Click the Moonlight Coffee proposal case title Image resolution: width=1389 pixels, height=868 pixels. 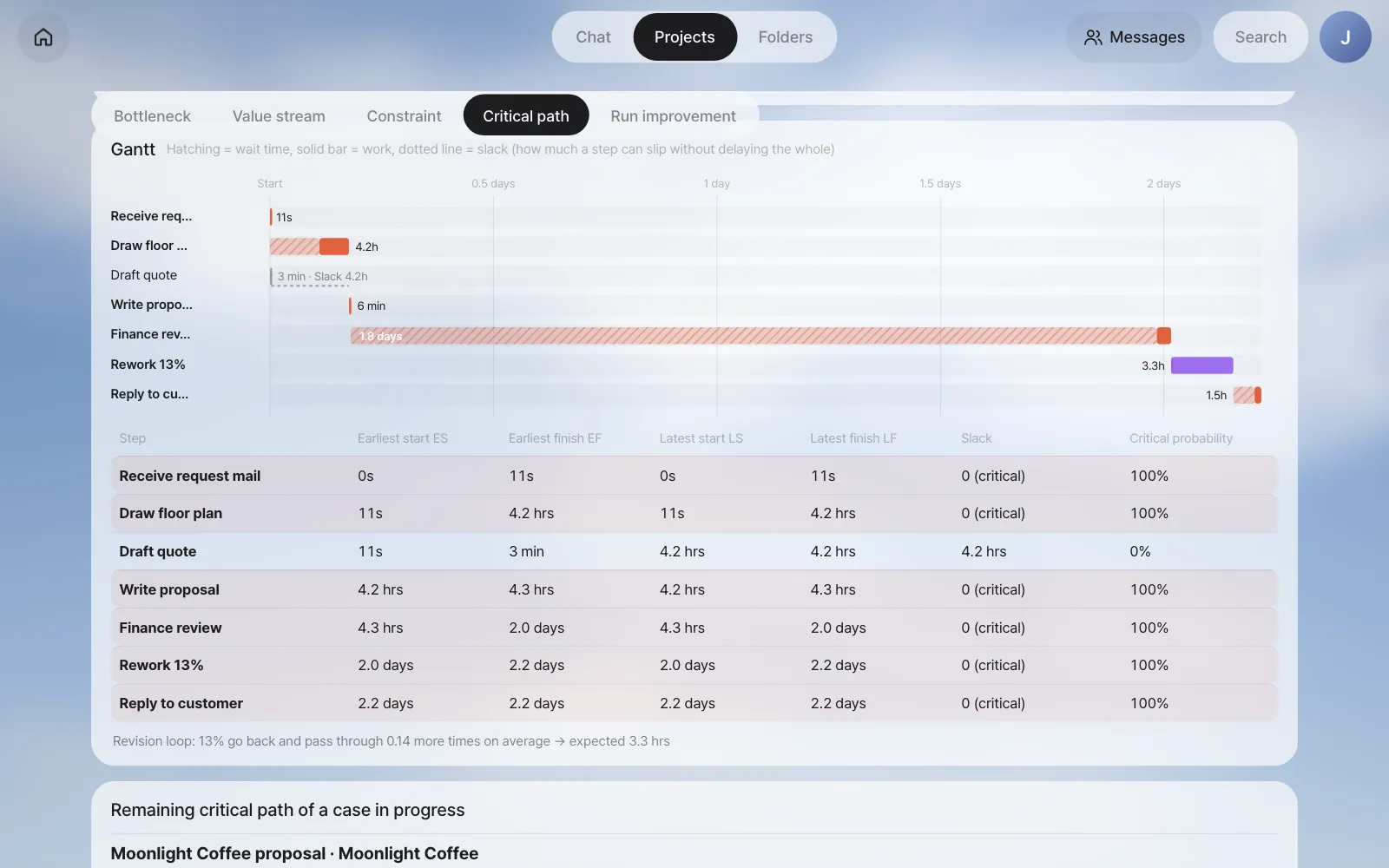coord(294,853)
